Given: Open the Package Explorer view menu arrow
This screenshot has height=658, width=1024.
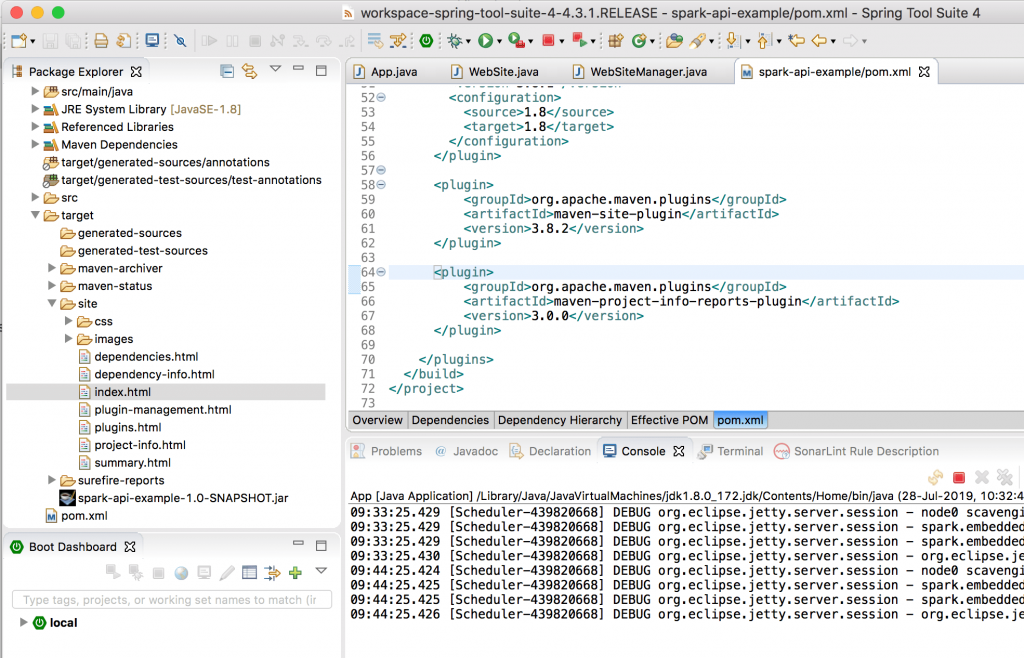Looking at the screenshot, I should click(x=275, y=70).
